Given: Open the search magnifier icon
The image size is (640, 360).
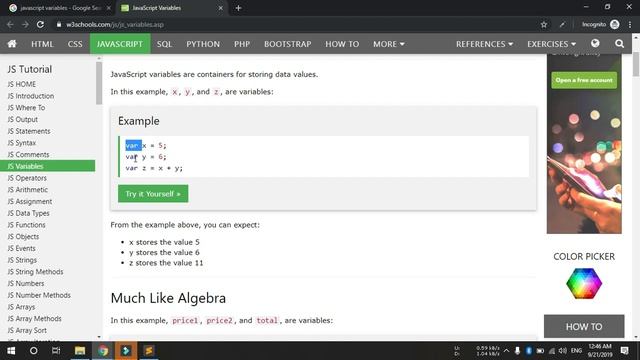Looking at the screenshot, I should 619,44.
